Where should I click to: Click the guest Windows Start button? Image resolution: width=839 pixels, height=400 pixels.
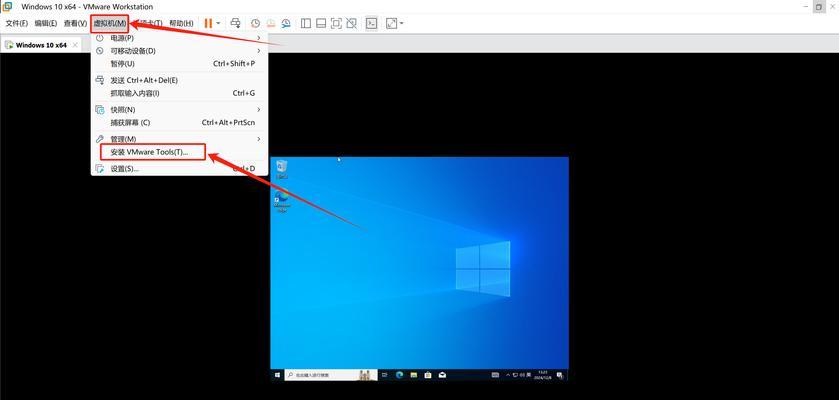pyautogui.click(x=277, y=375)
